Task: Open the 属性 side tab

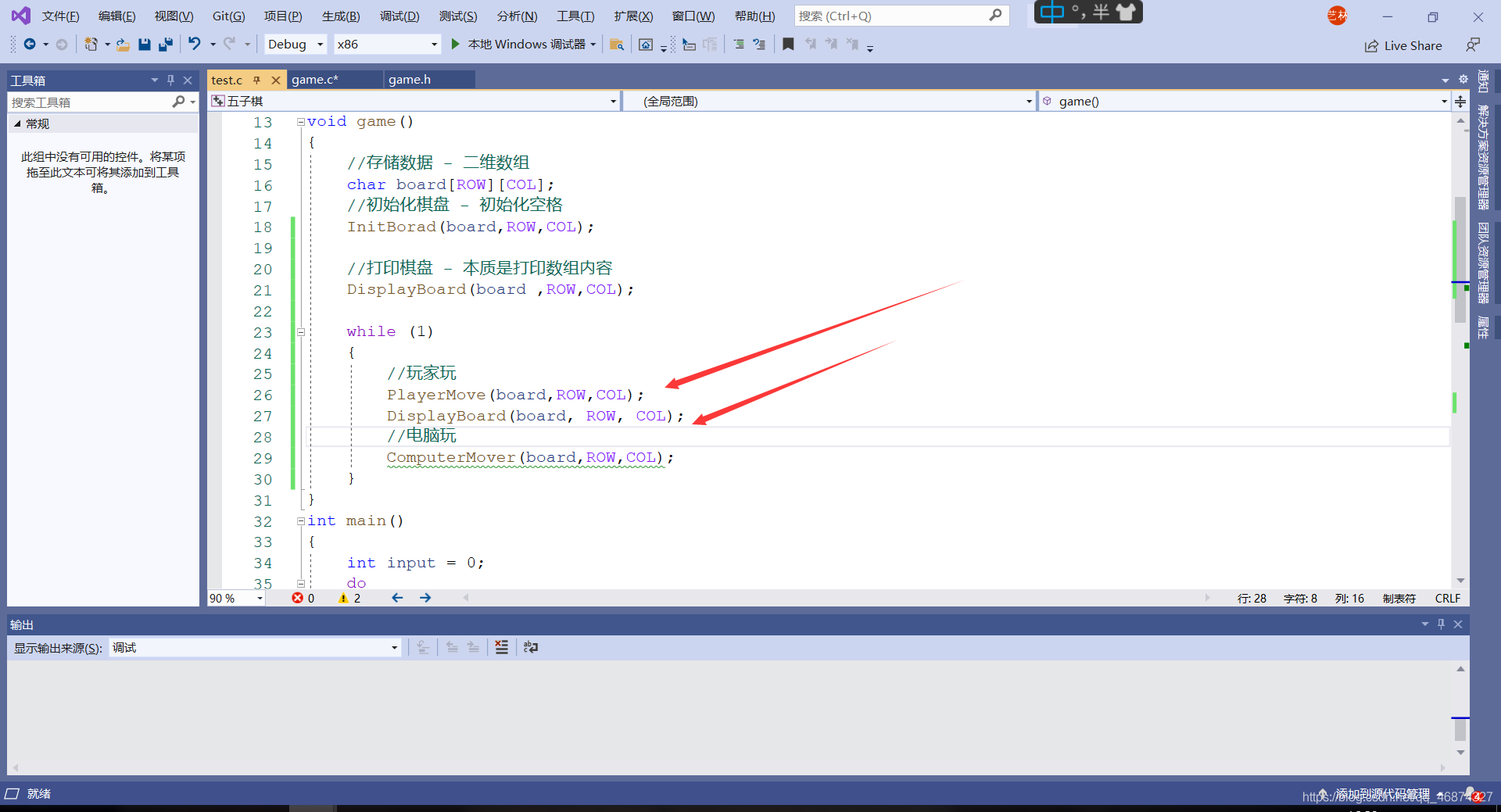Action: [x=1483, y=327]
